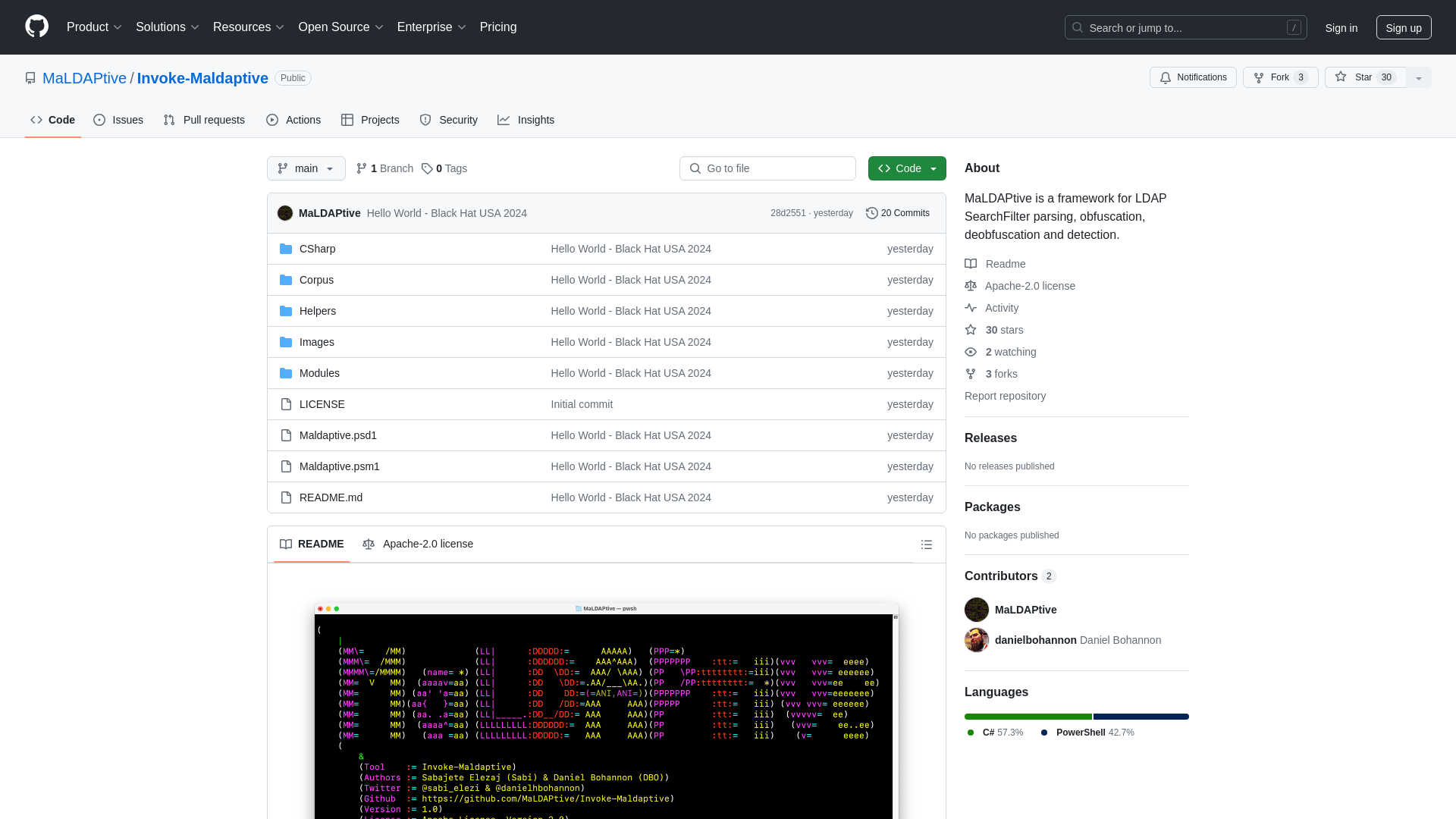Click the Corpus folder icon
Screen dimensions: 1456x819
(286, 280)
